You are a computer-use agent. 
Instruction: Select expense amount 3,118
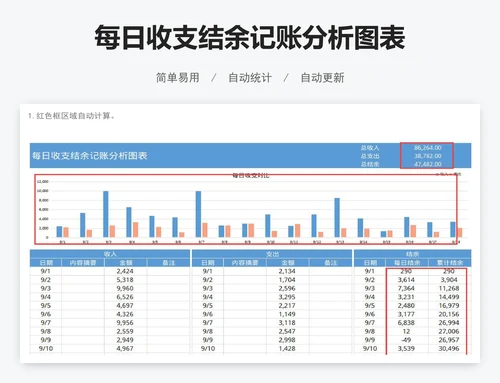click(287, 323)
